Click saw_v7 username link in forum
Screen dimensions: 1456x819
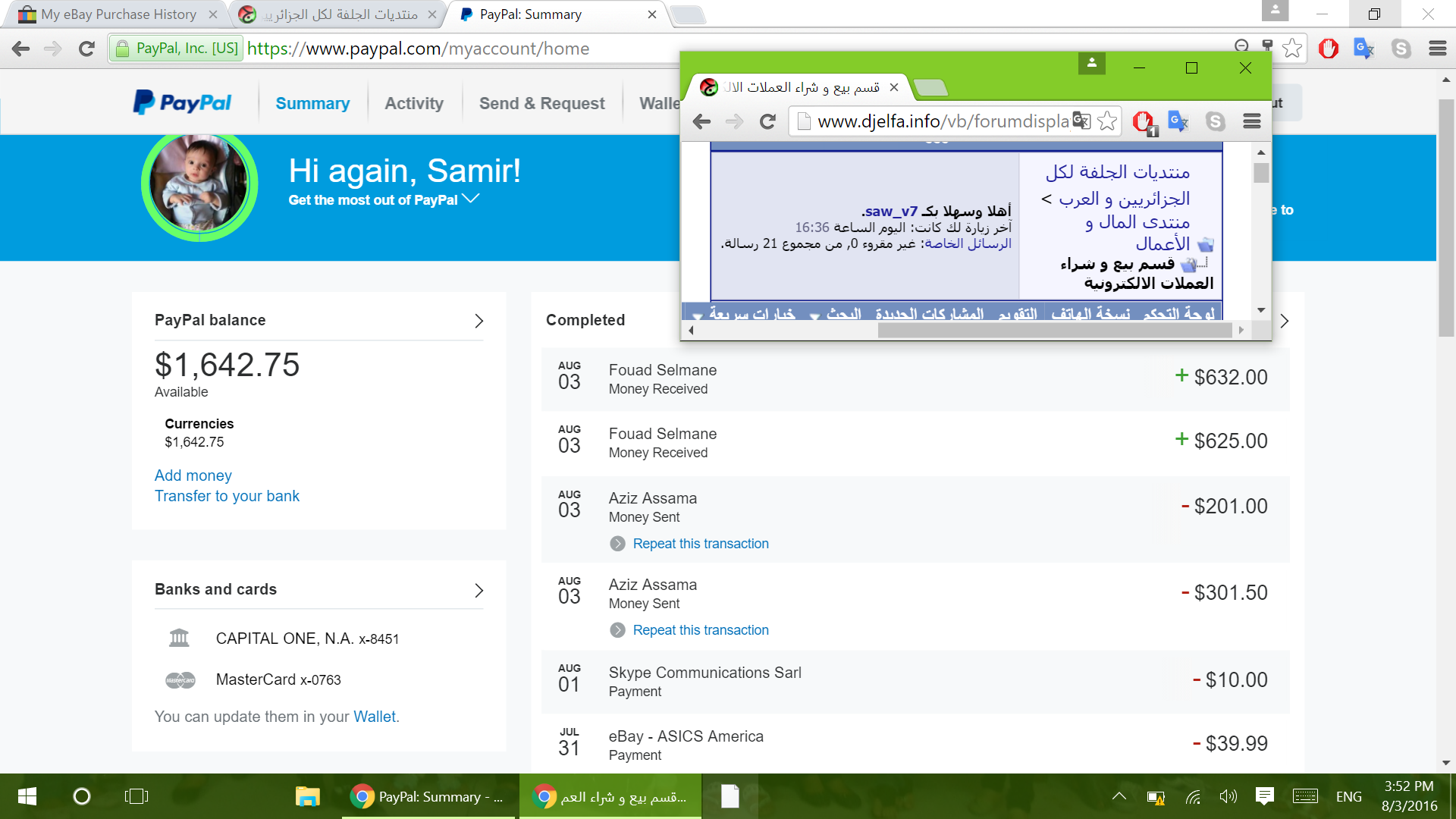[x=890, y=212]
